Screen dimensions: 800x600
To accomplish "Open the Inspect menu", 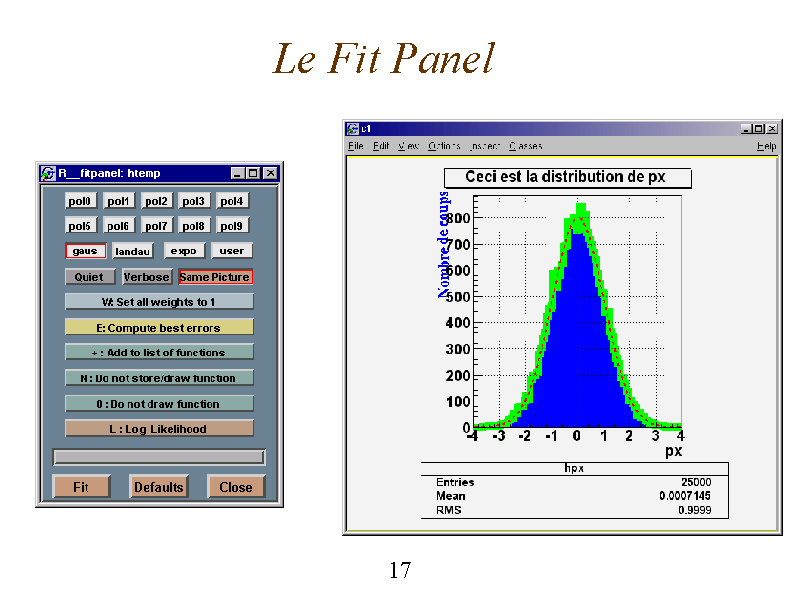I will [x=485, y=146].
